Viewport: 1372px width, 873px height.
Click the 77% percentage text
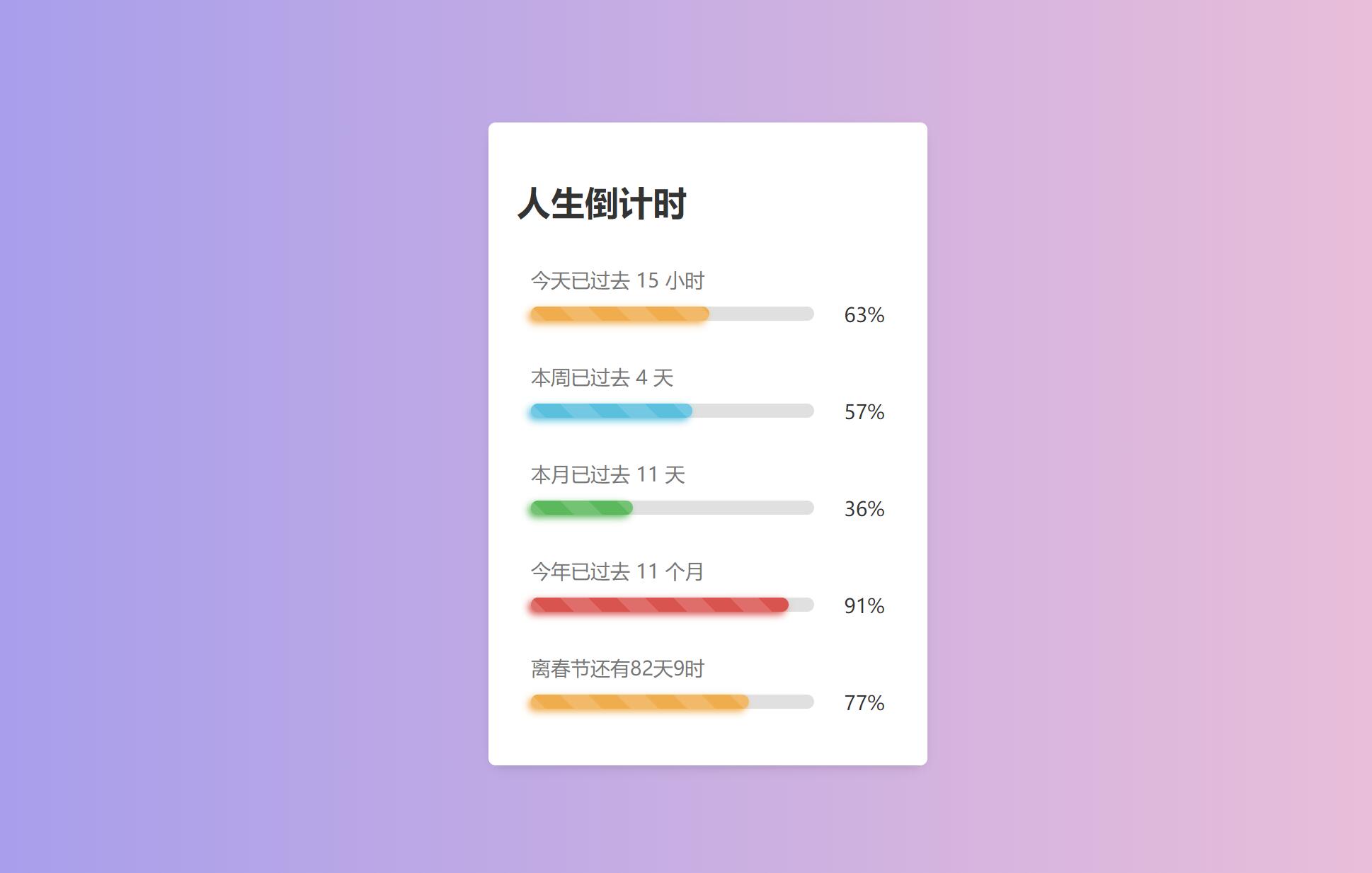[864, 703]
